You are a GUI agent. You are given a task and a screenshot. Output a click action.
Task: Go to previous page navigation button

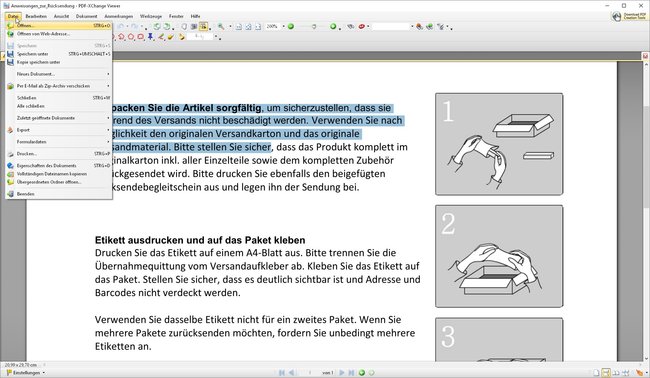pos(291,373)
